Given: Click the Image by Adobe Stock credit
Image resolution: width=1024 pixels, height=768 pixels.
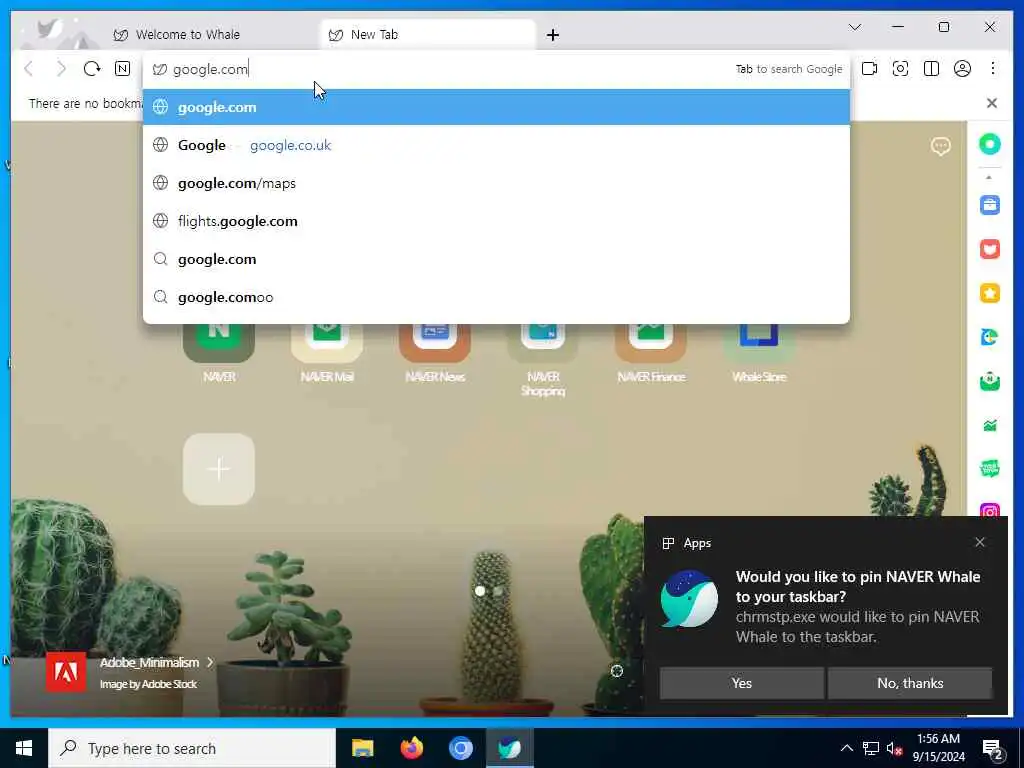Looking at the screenshot, I should (x=148, y=684).
